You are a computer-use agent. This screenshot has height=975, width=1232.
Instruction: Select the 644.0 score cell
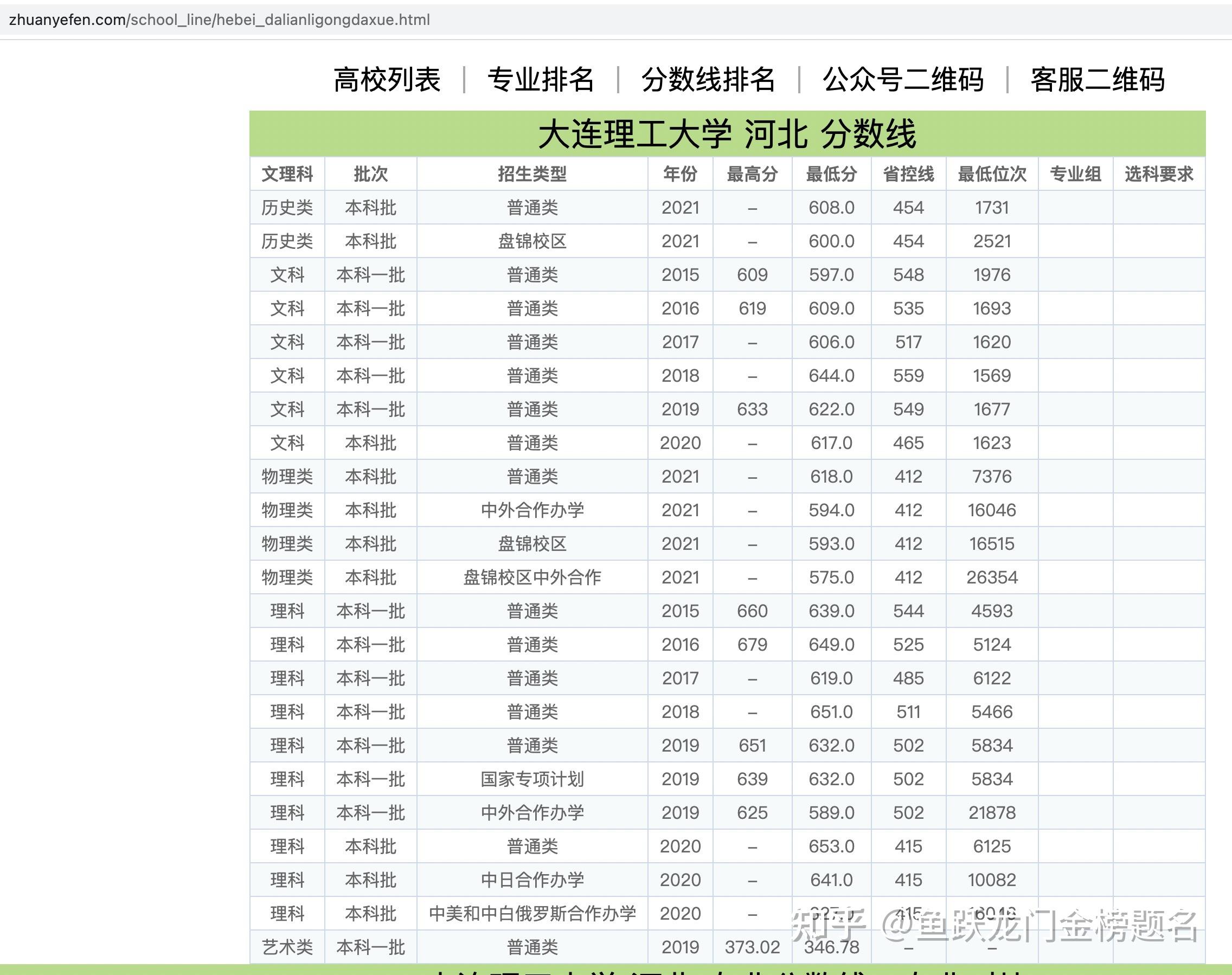click(x=831, y=376)
